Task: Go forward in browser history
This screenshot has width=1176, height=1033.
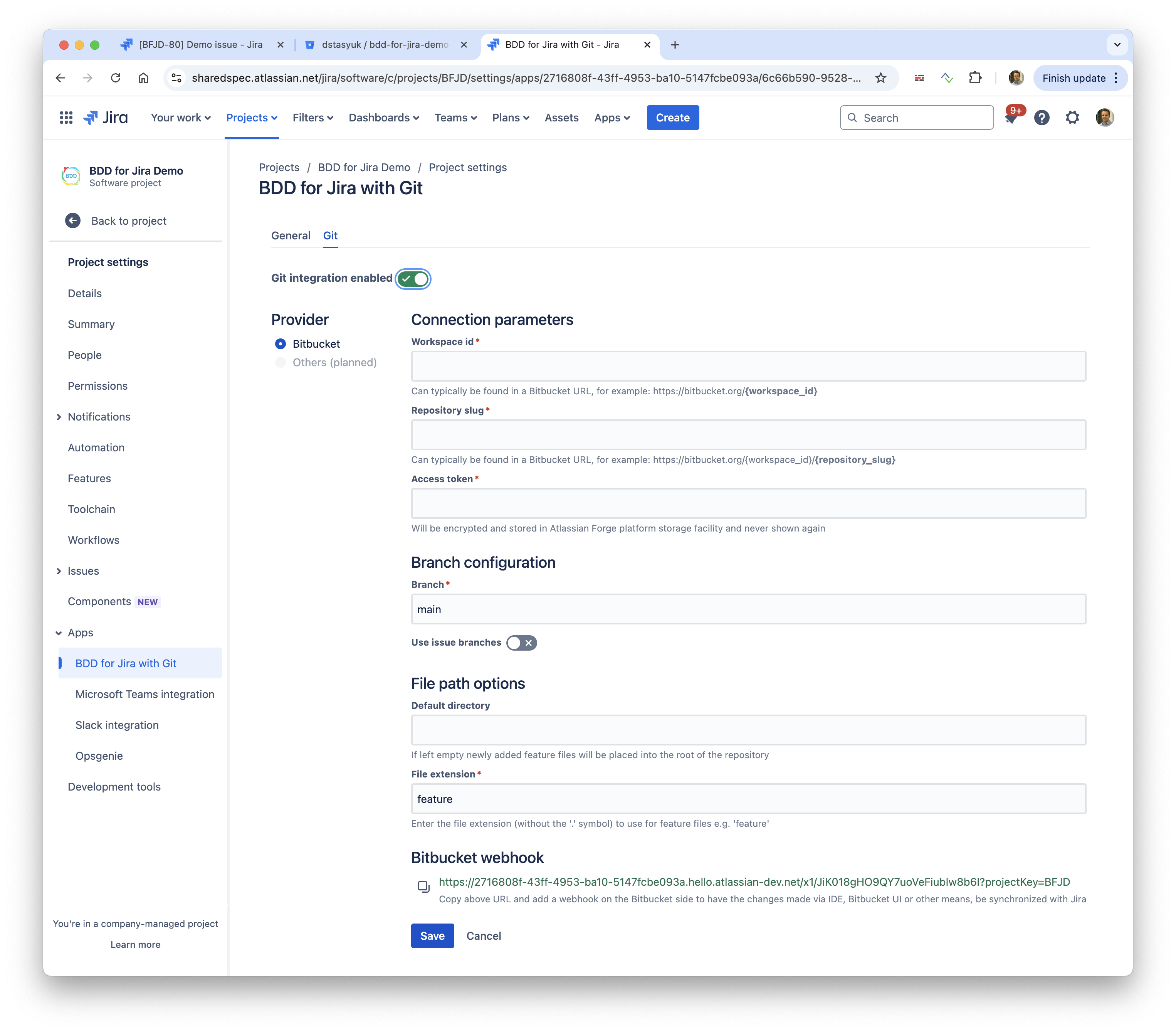Action: pyautogui.click(x=88, y=78)
